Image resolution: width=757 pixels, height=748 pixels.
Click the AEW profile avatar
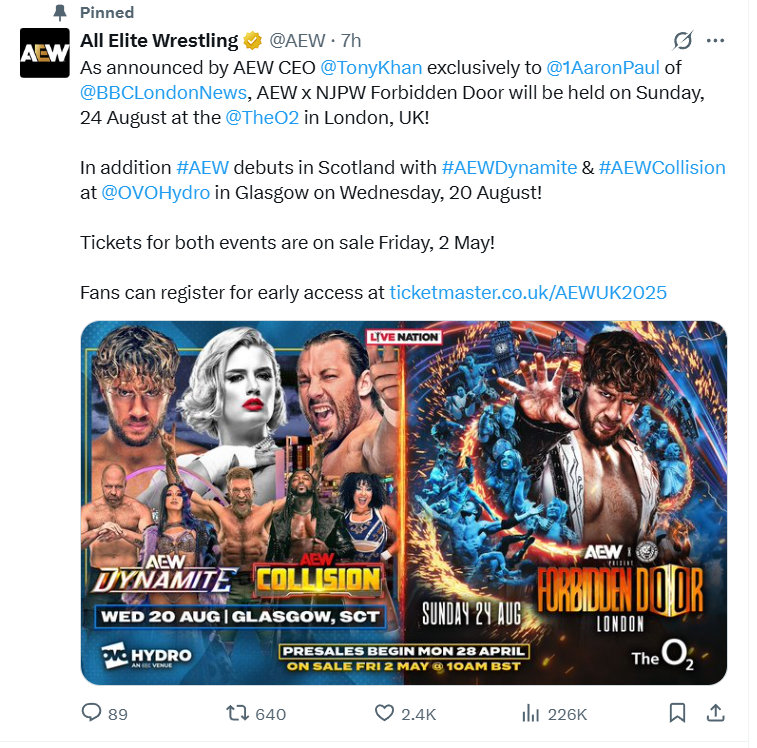pyautogui.click(x=44, y=53)
